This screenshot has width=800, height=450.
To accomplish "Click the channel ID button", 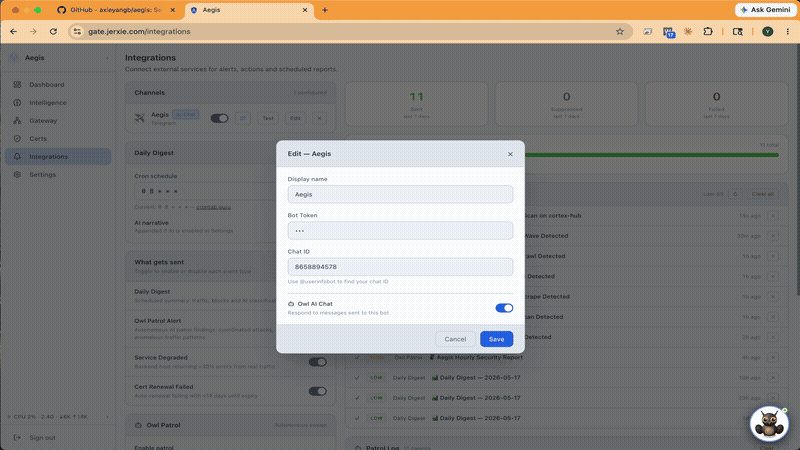I will point(243,118).
